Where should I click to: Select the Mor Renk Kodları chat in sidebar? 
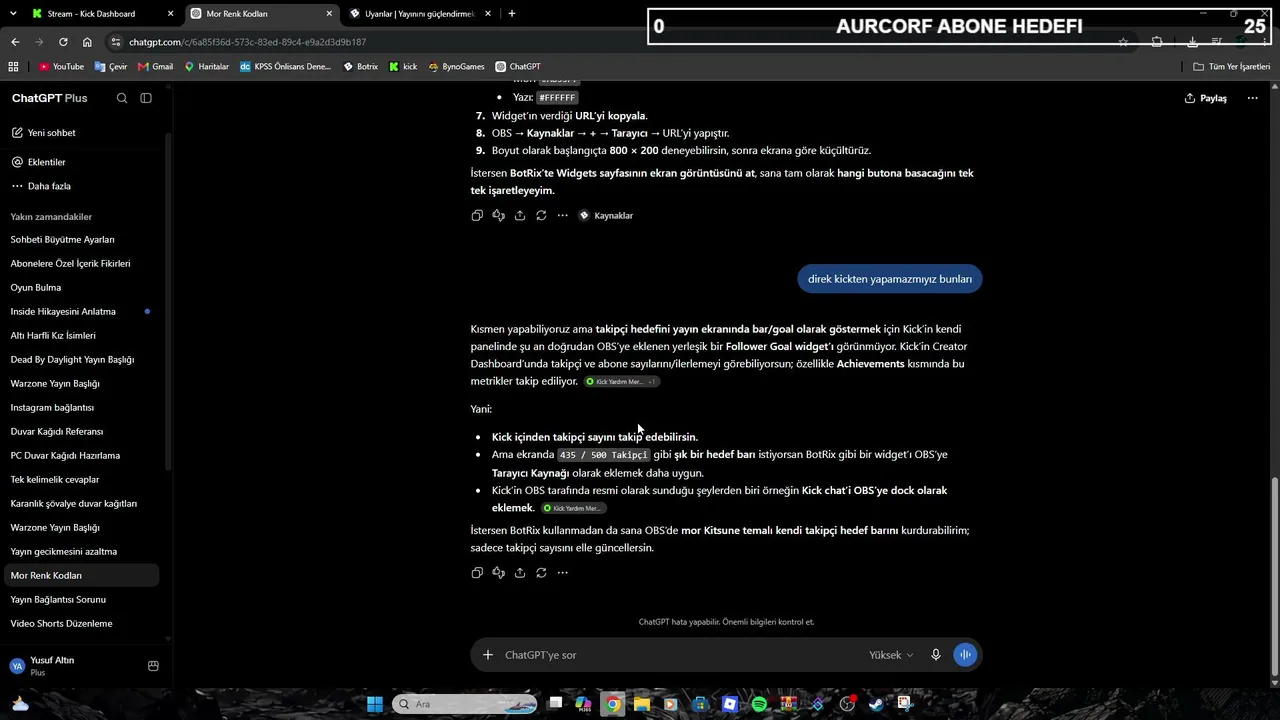(x=82, y=576)
